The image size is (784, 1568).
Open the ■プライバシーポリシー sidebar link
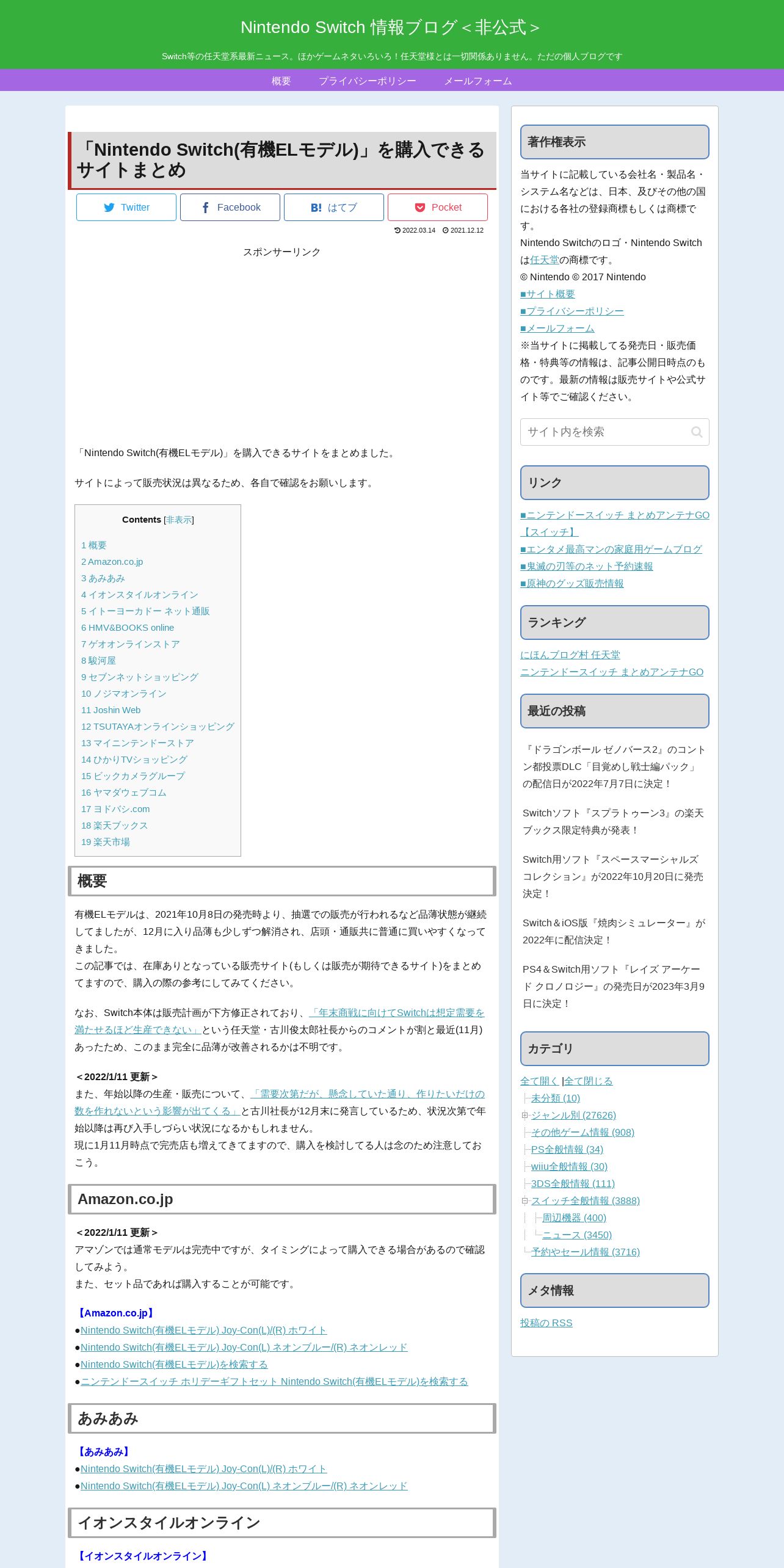[572, 311]
